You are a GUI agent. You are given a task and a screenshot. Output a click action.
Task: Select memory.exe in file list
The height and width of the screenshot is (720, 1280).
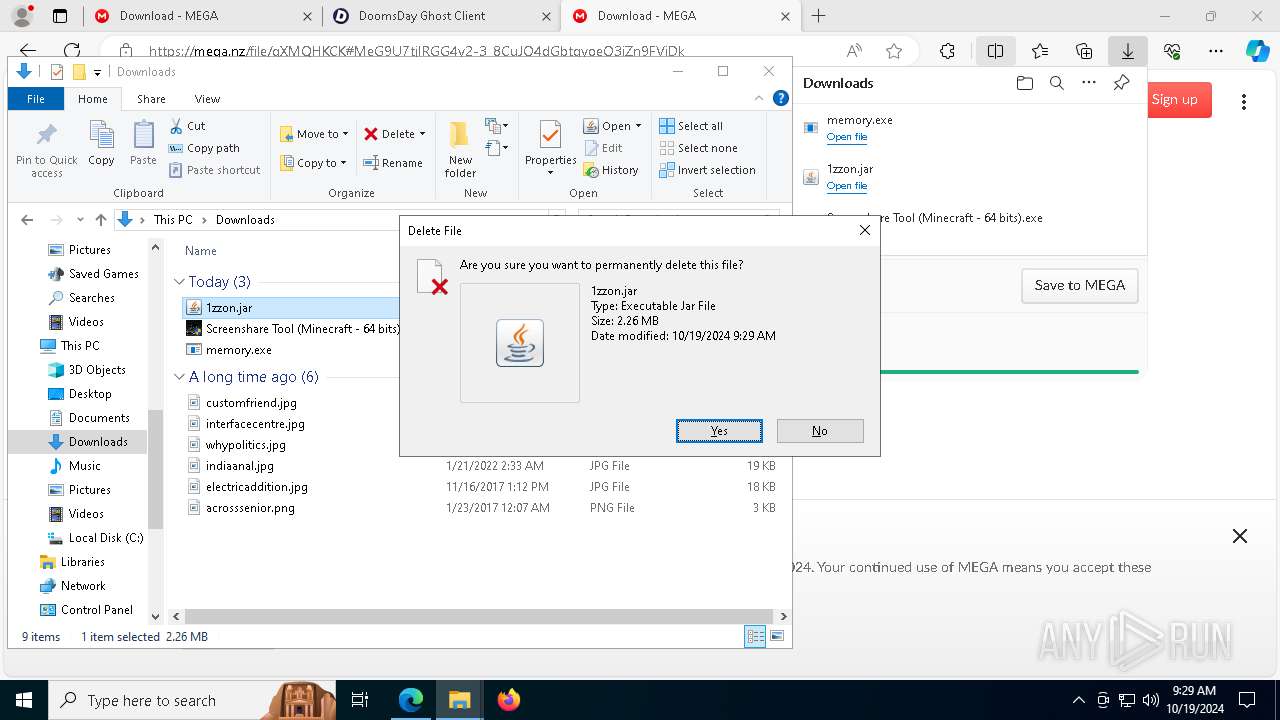(238, 350)
